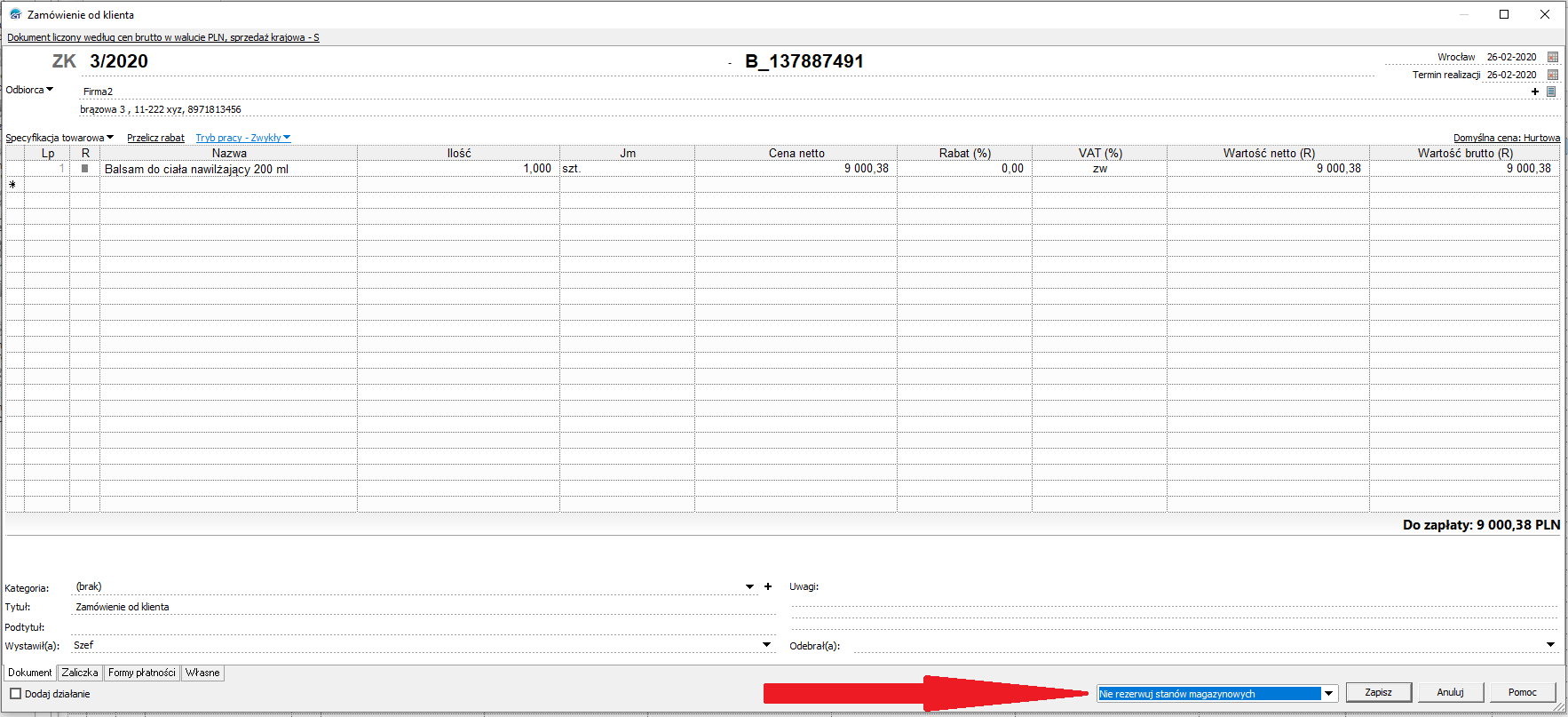Screen dimensions: 1568x717
Task: Click Pomoc button
Action: 1523,692
